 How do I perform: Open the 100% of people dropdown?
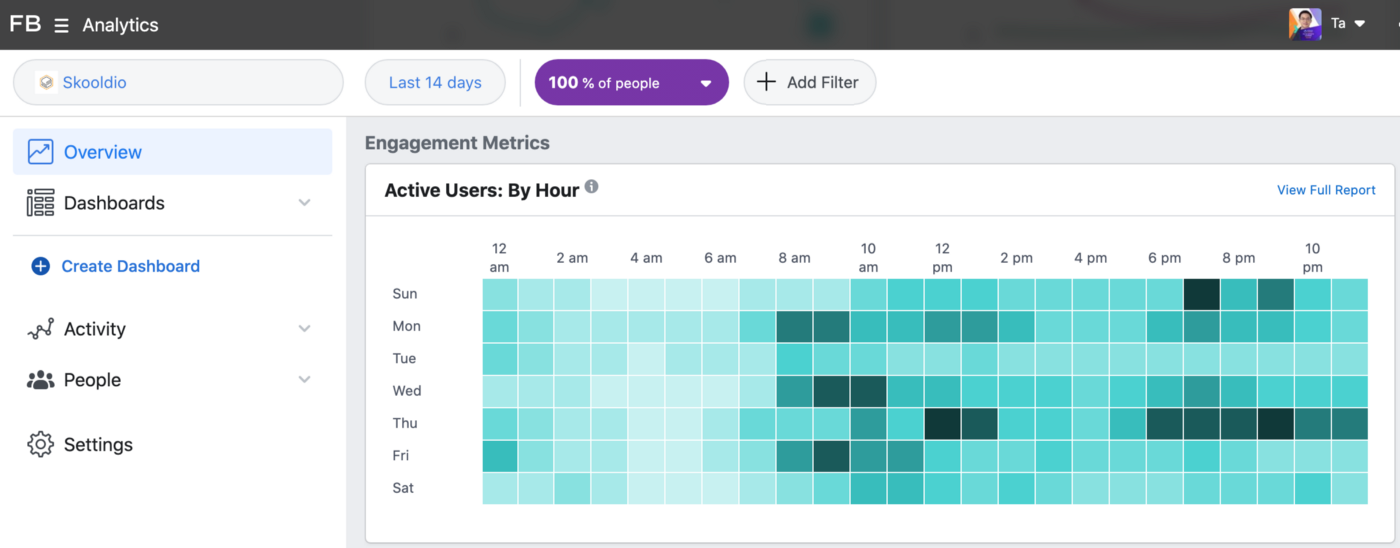click(631, 83)
